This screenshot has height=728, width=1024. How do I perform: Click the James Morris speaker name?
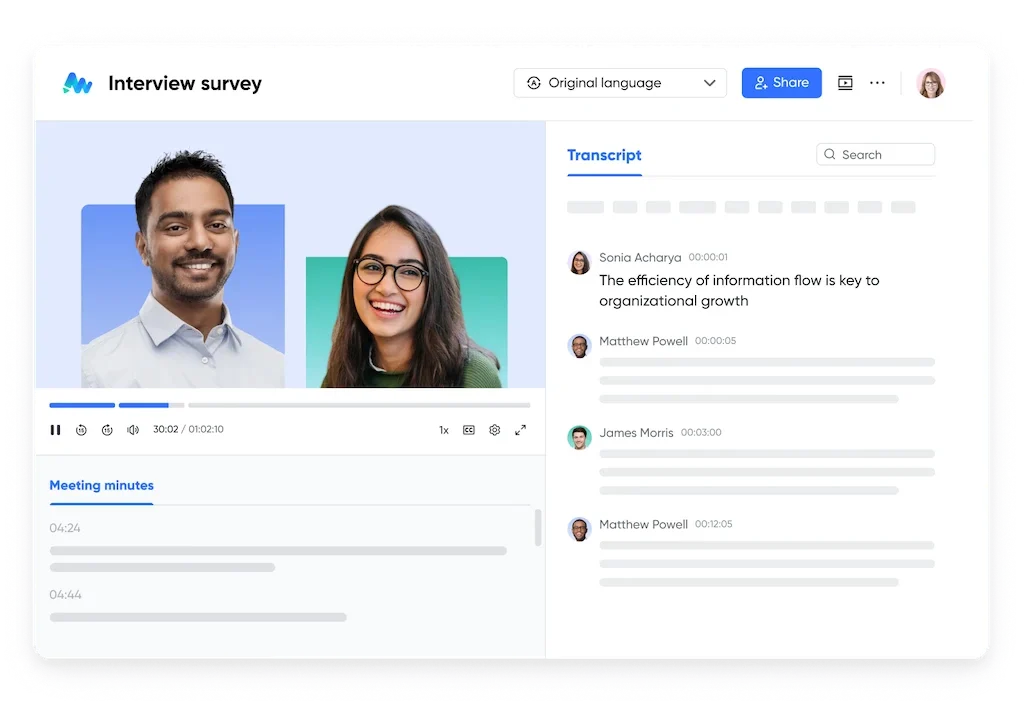tap(636, 433)
